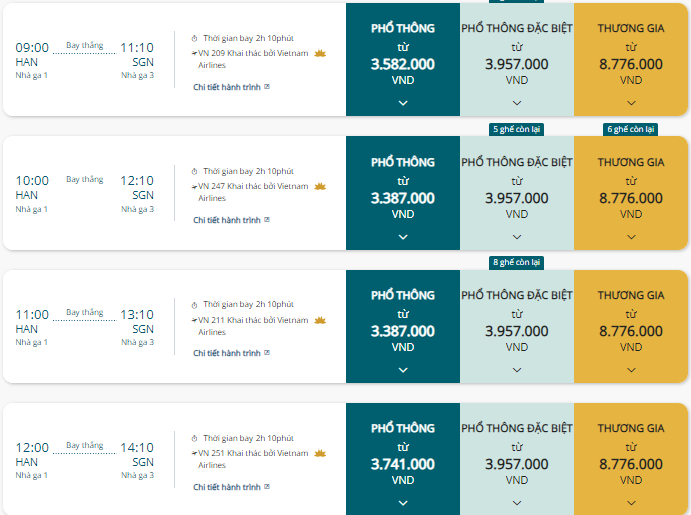Expand Phổ Thông Đặc Biệt chevron on 11:00 flight
This screenshot has width=691, height=515.
(x=517, y=370)
